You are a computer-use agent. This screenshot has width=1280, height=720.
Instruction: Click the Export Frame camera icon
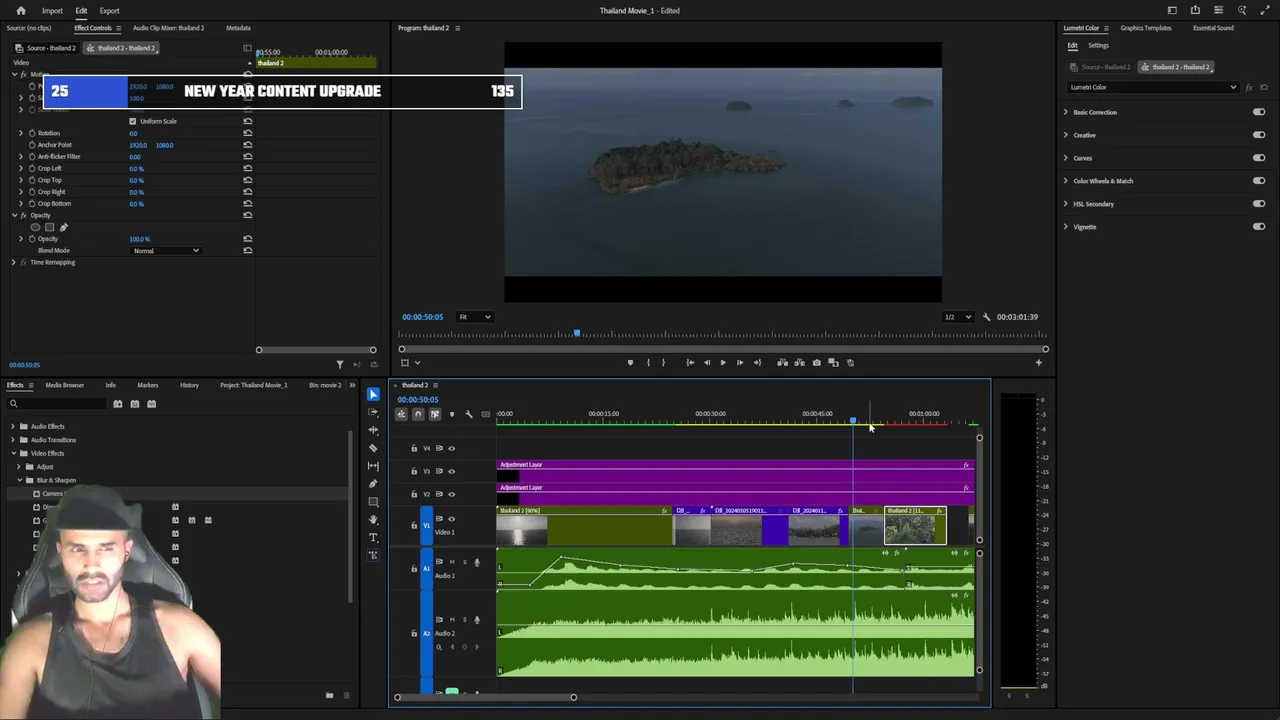816,363
